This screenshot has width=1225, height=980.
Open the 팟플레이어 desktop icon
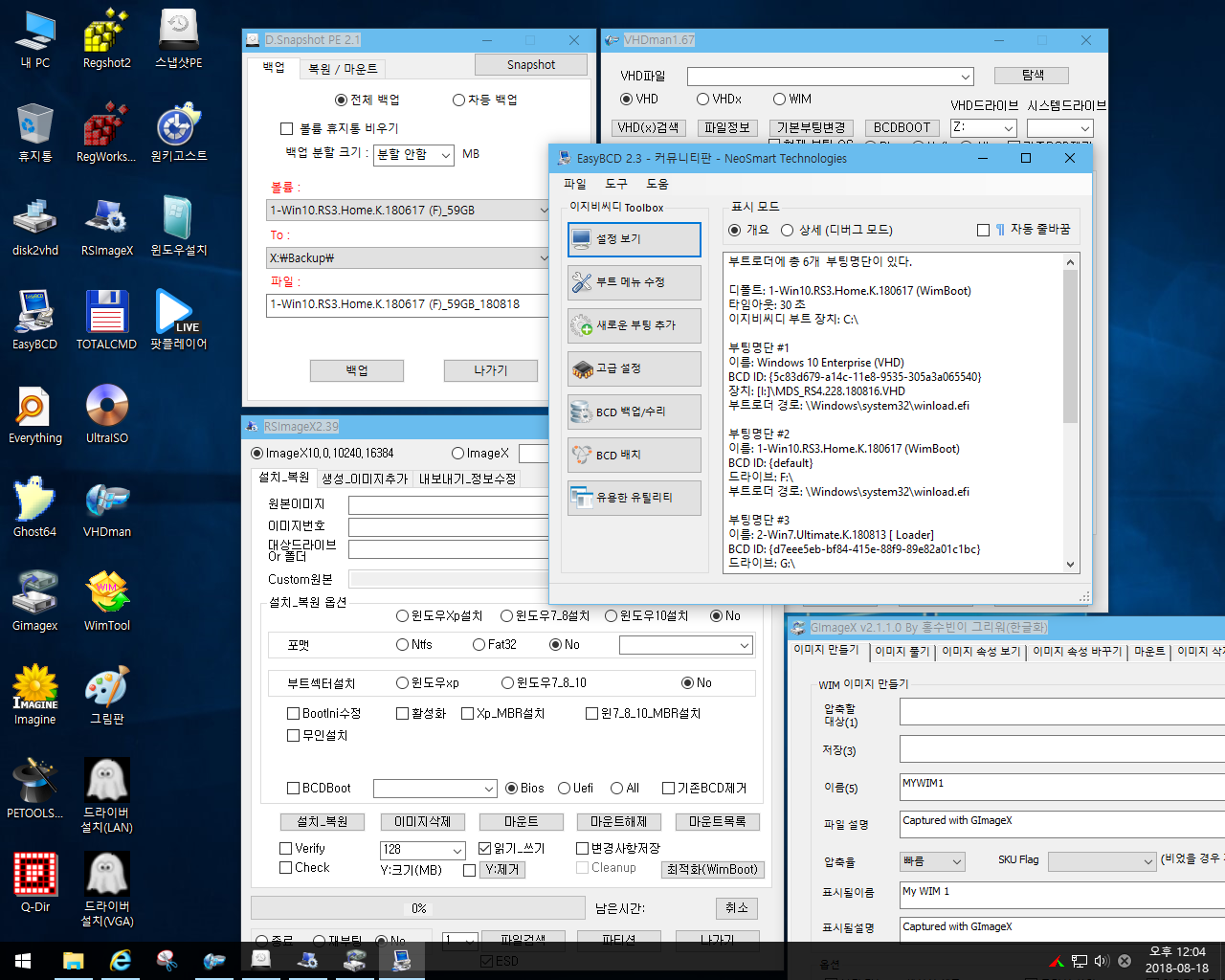[178, 321]
